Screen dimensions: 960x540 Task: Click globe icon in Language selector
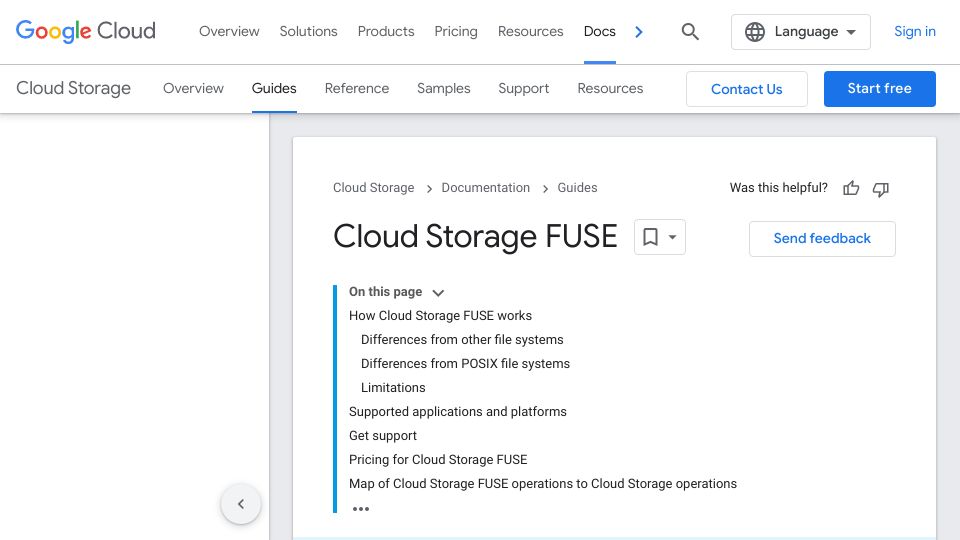tap(755, 32)
